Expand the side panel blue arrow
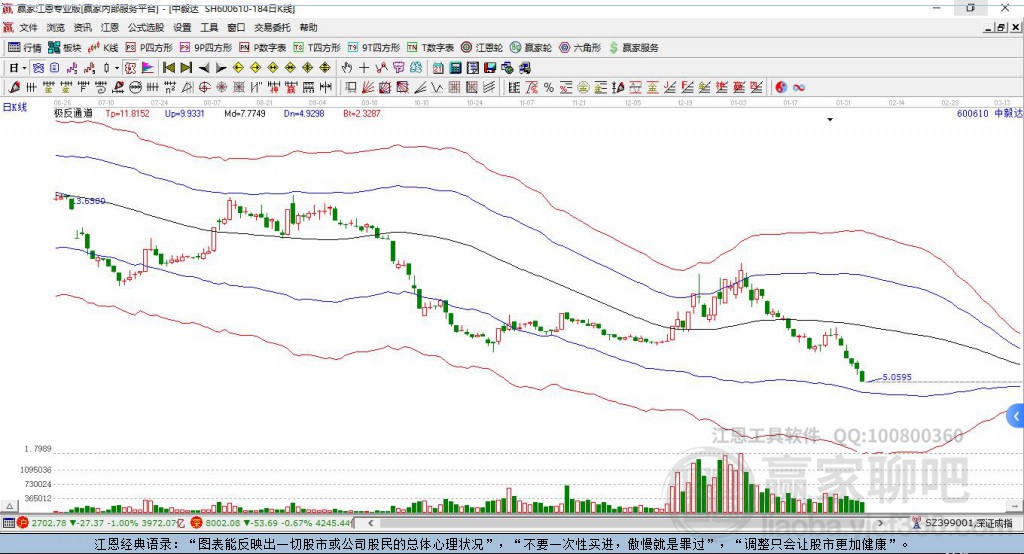 coord(1016,416)
